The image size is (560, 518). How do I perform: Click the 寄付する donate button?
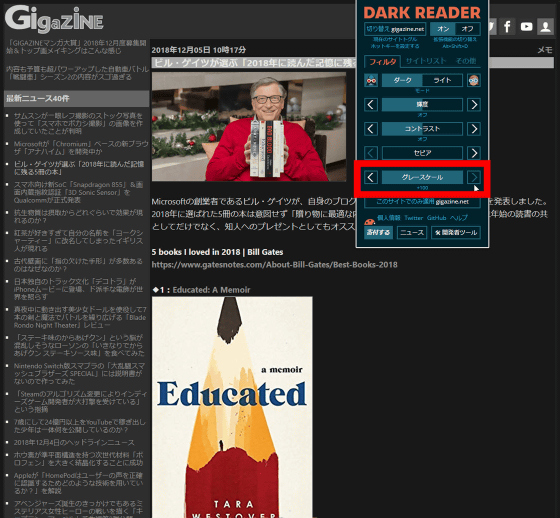click(x=378, y=233)
